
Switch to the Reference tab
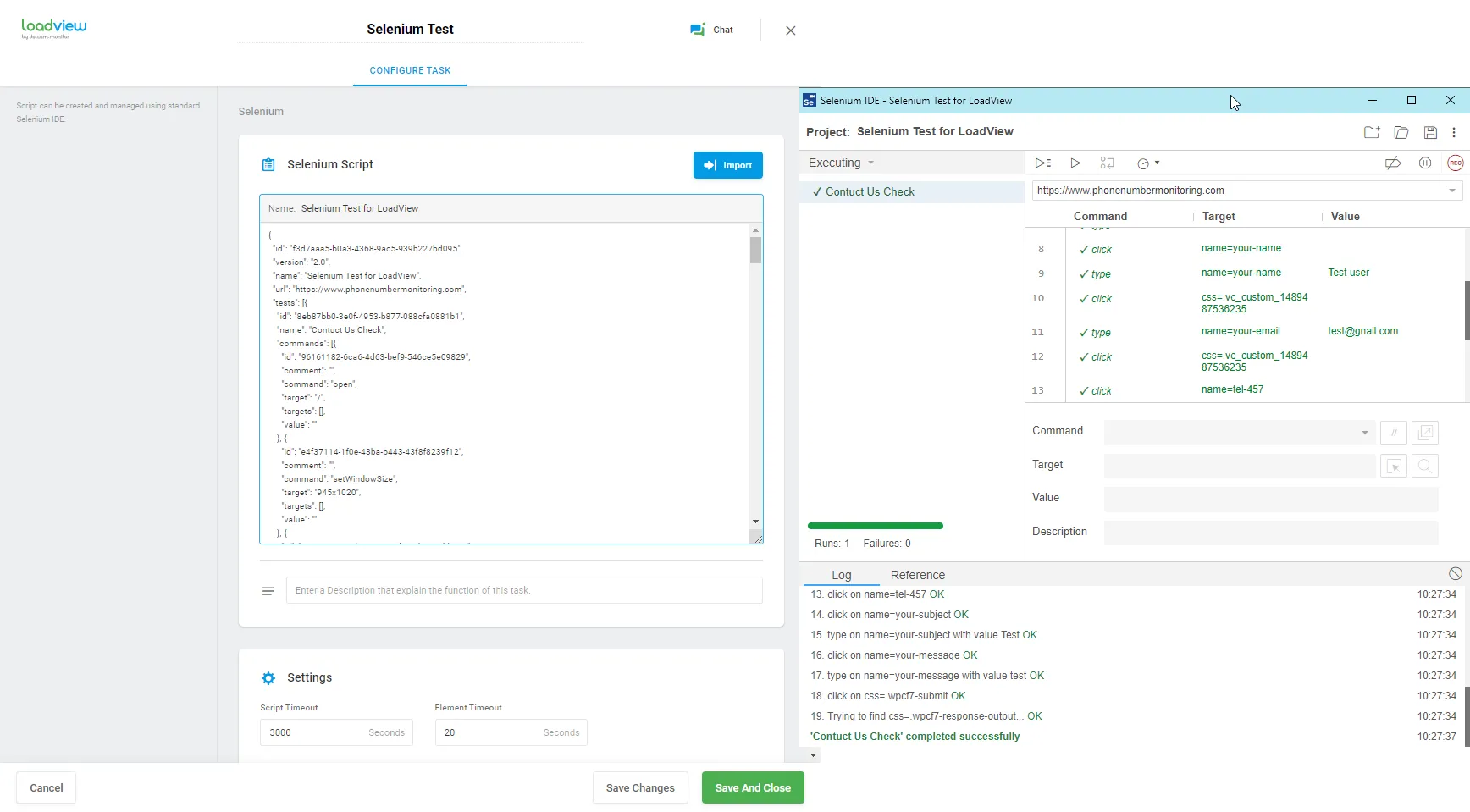pos(917,575)
